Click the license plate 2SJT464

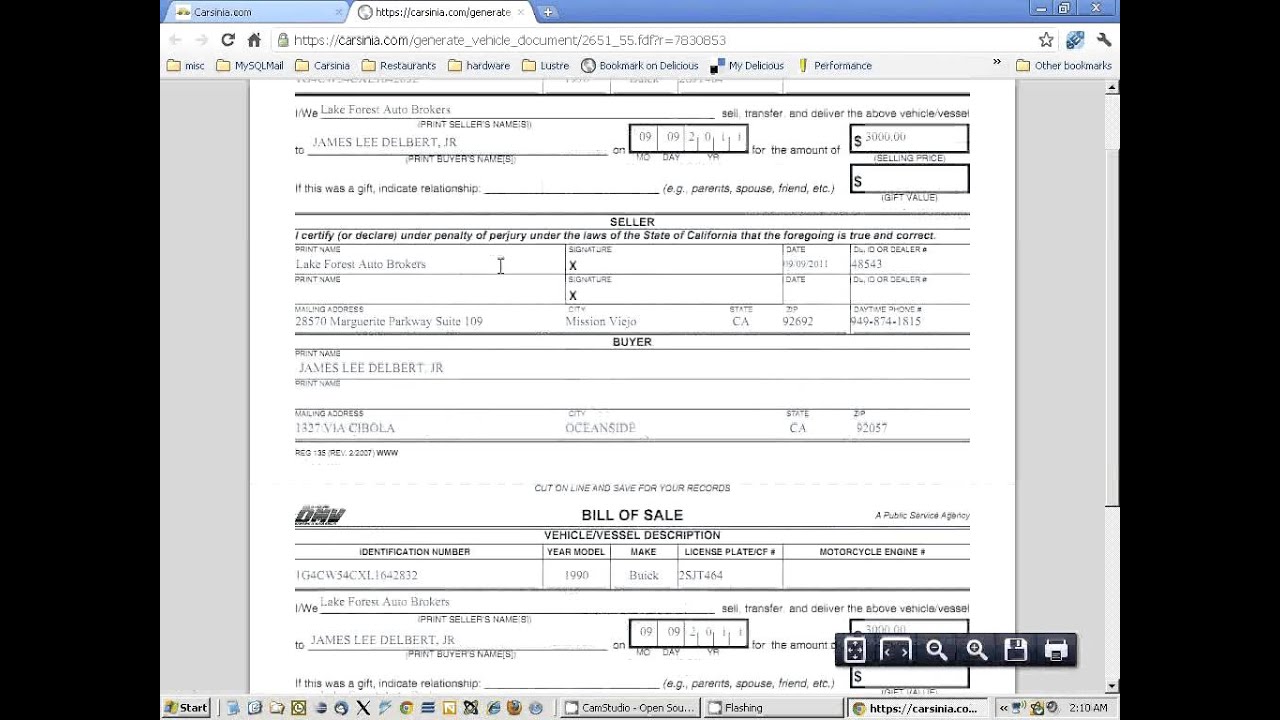(x=700, y=576)
